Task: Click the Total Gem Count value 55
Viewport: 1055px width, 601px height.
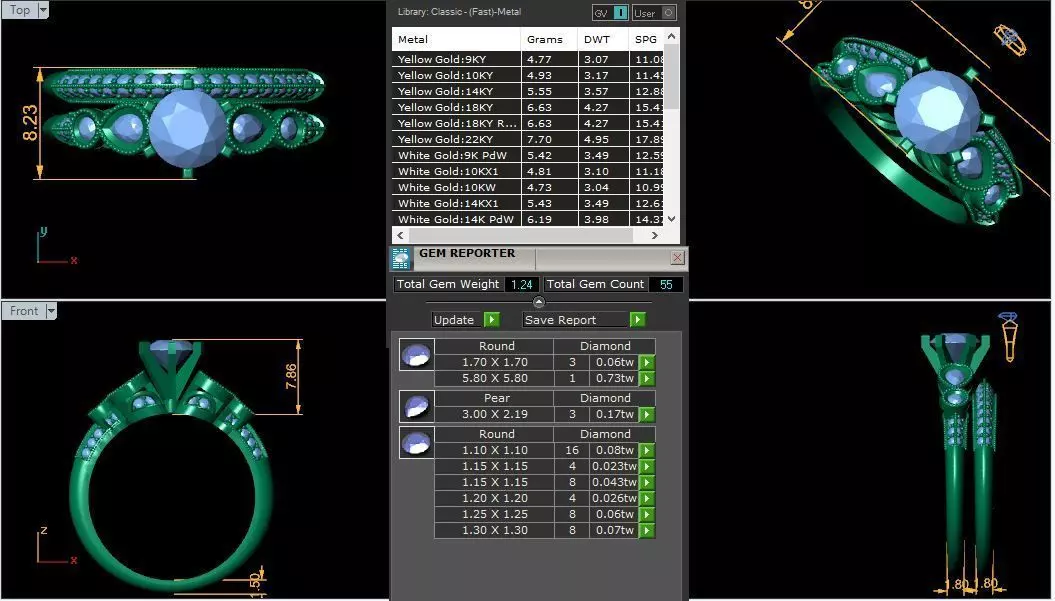Action: click(x=666, y=285)
